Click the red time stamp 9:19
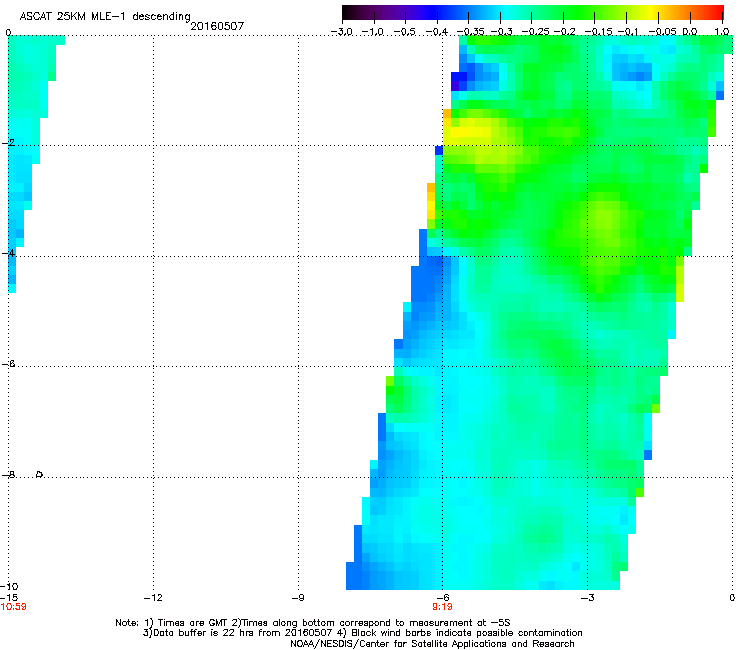This screenshot has height=650, width=740. (x=442, y=607)
